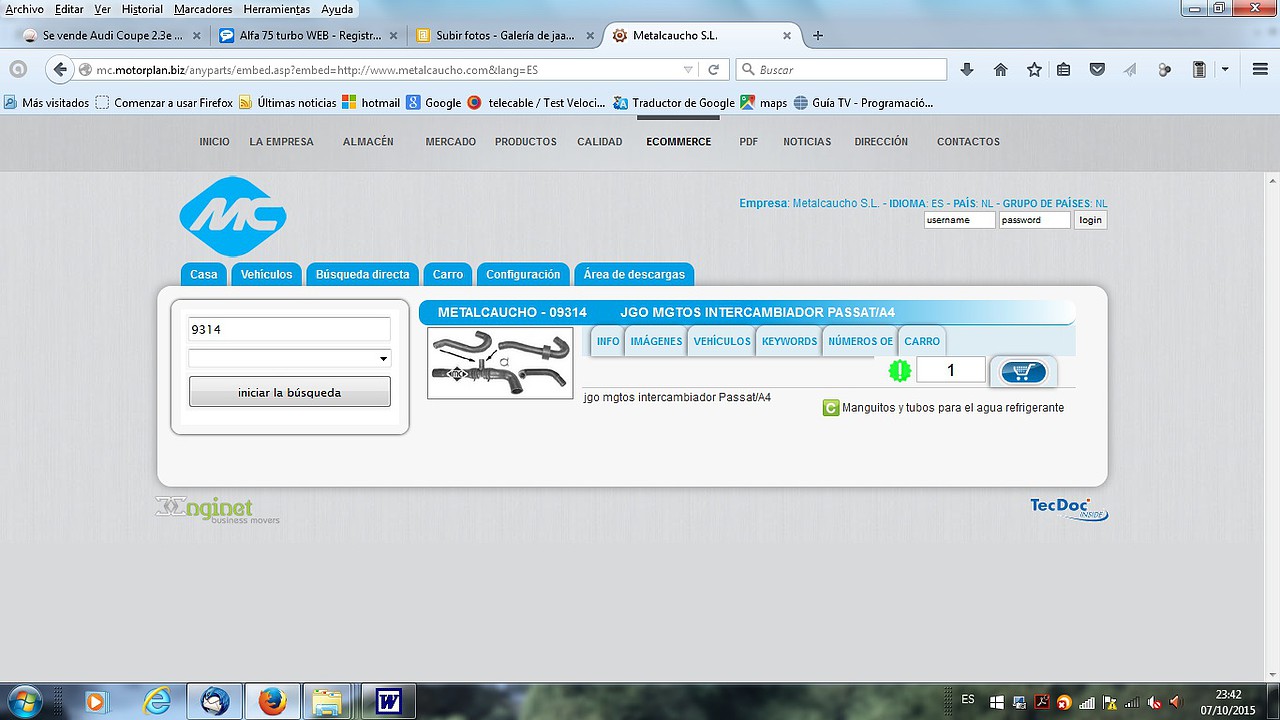Screen dimensions: 1280x720
Task: Click the quantity field showing 1
Action: coord(951,370)
